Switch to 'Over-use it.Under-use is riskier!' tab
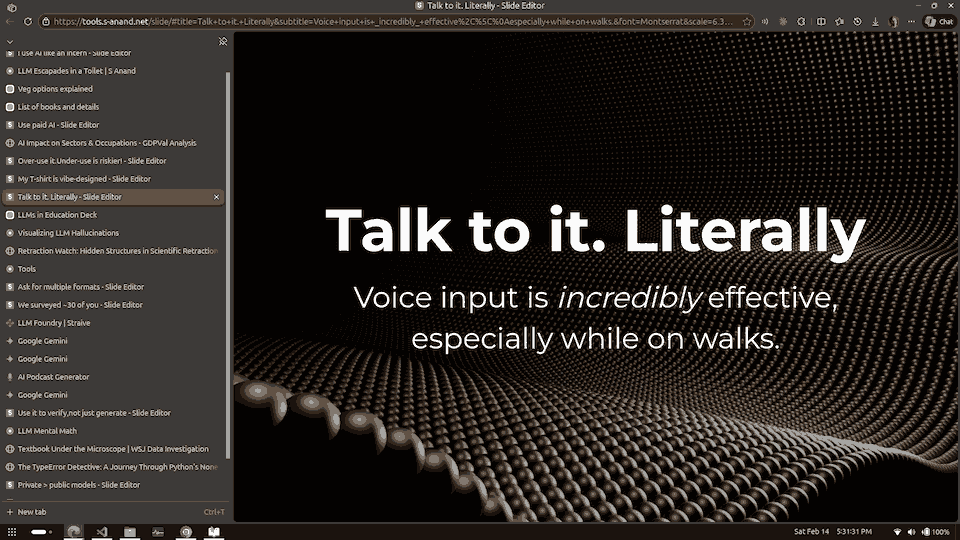Viewport: 960px width, 540px height. pos(114,161)
